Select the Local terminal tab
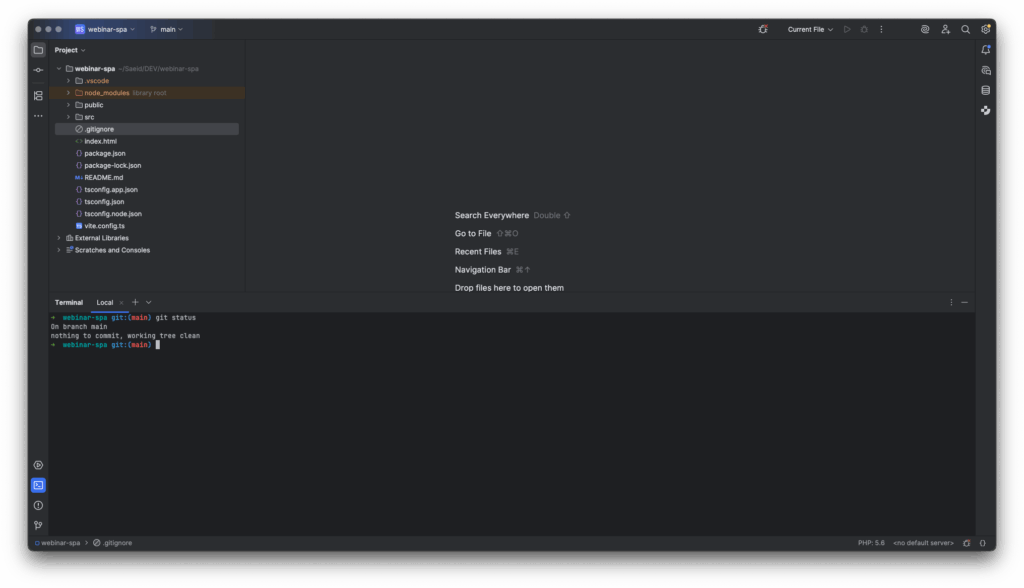1024x588 pixels. tap(105, 302)
